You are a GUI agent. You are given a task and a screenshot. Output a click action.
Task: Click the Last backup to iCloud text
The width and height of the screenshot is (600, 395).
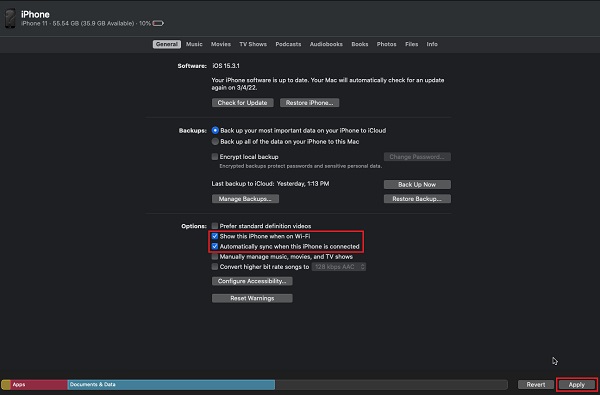click(x=270, y=184)
